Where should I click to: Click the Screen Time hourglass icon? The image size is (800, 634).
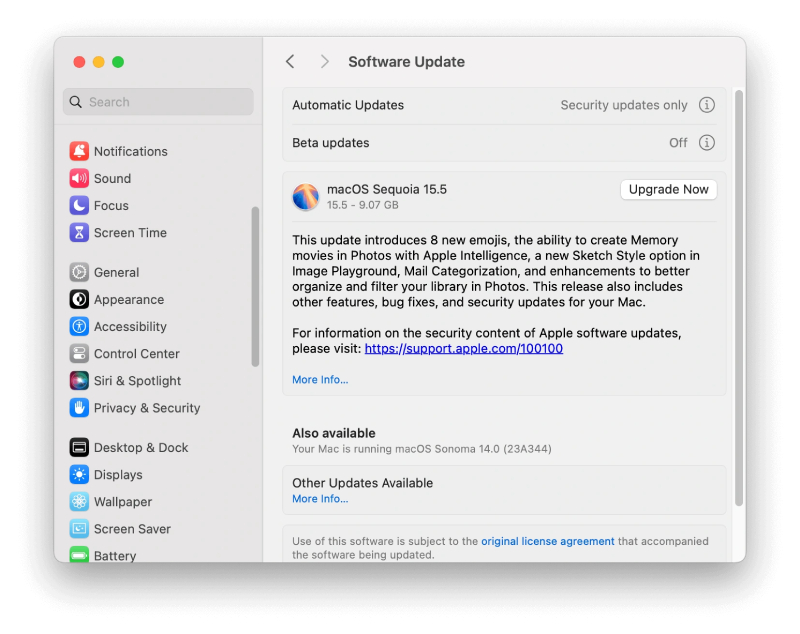click(x=79, y=232)
